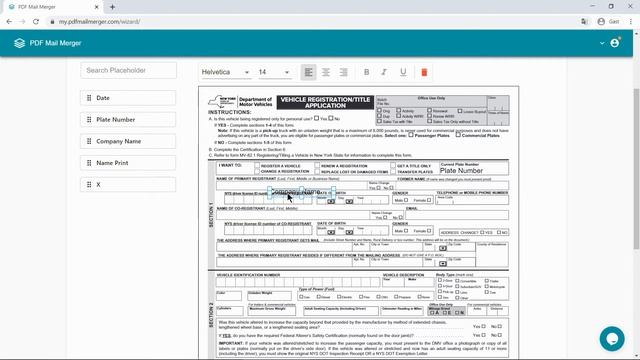The image size is (640, 360).
Task: Click PDF Mail Merger header title
Action: (56, 43)
